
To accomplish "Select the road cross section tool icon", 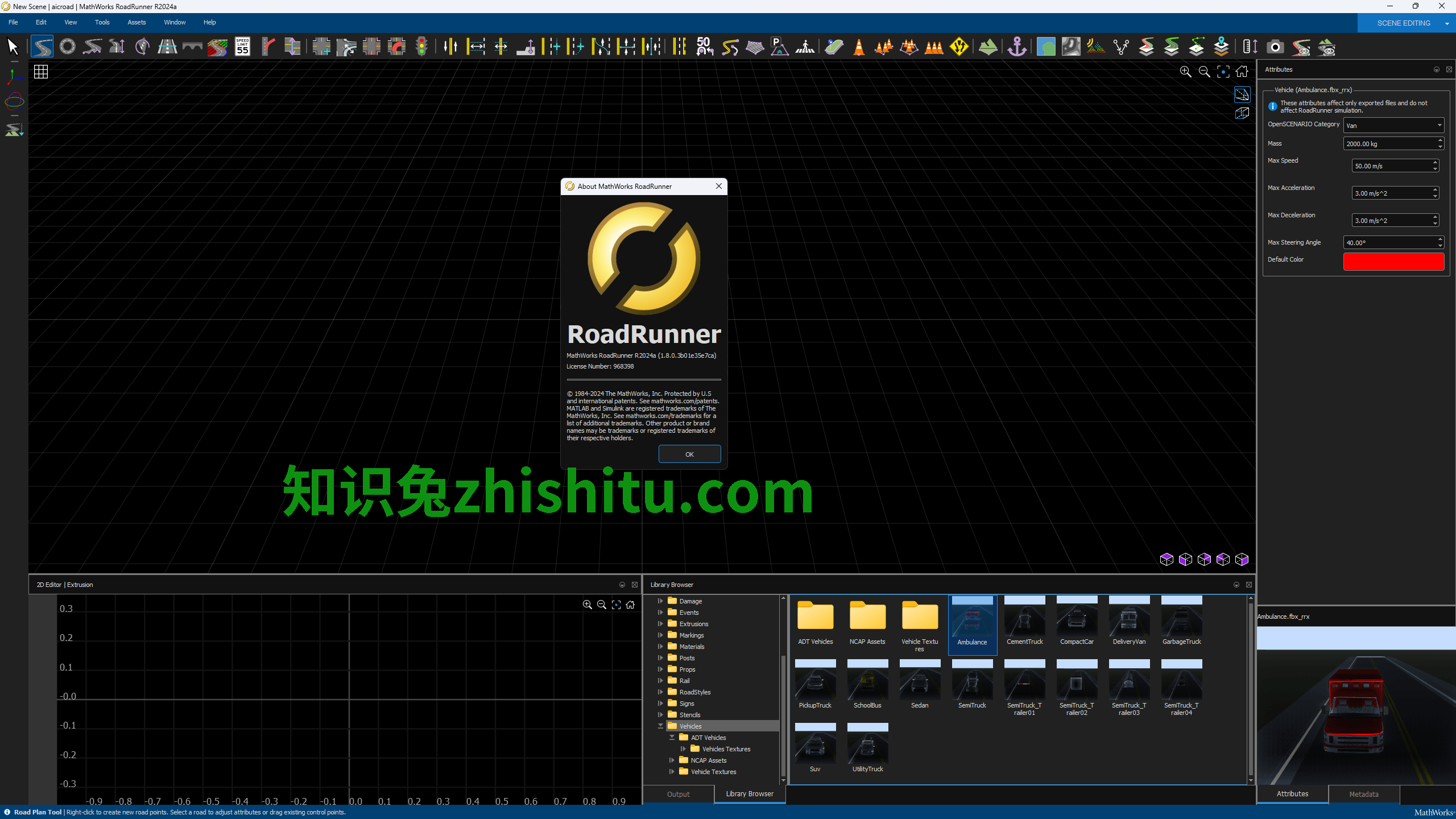I will pos(167,47).
